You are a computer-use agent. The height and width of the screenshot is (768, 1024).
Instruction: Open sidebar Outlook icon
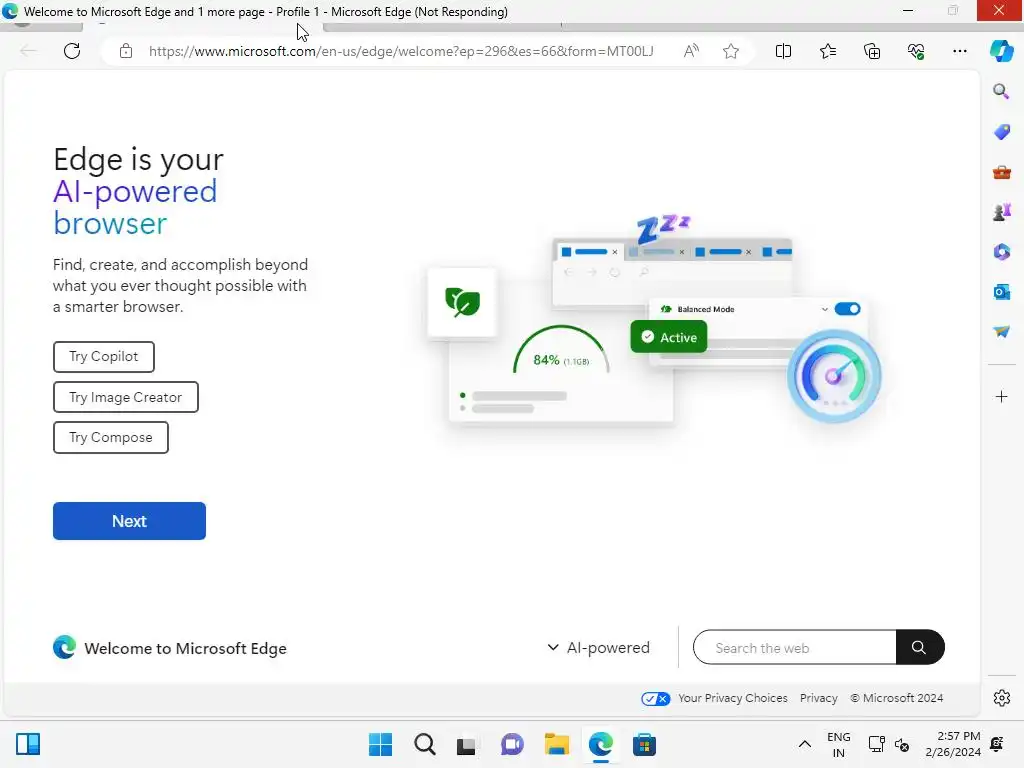(1001, 292)
